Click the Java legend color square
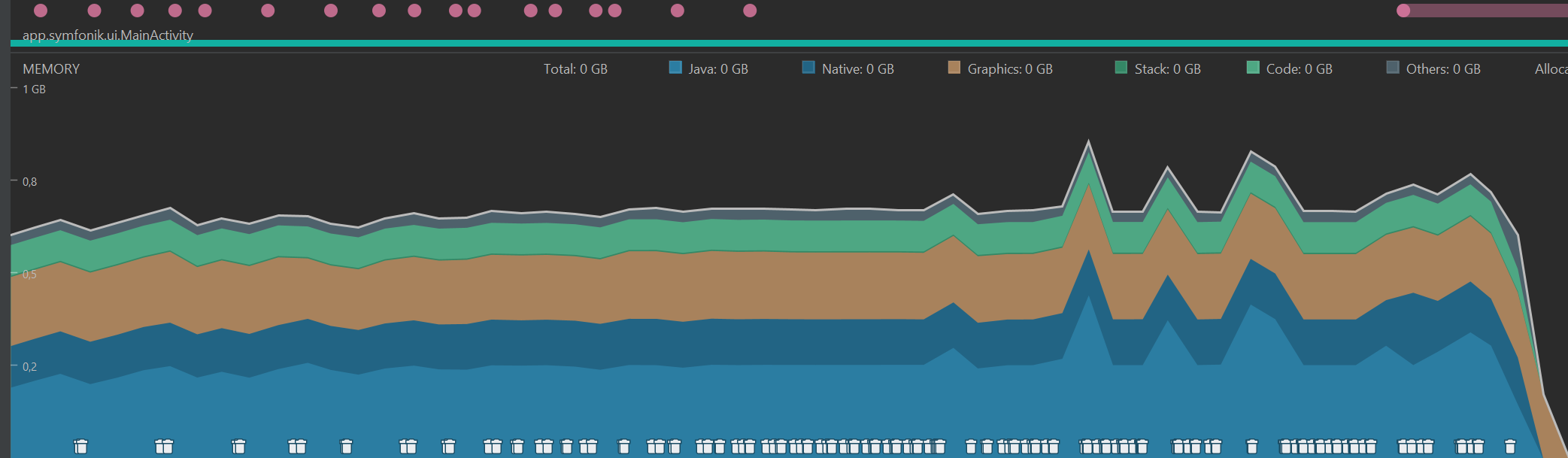Image resolution: width=1568 pixels, height=458 pixels. coord(675,68)
